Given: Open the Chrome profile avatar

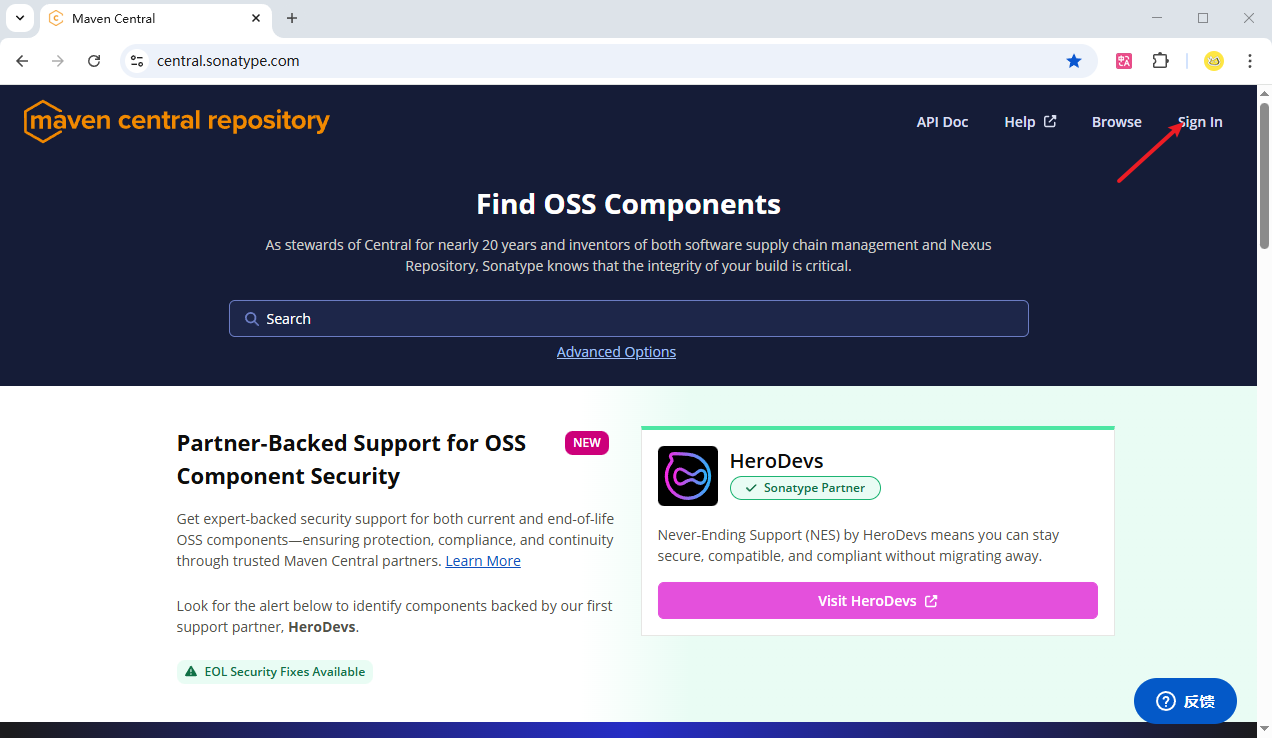Looking at the screenshot, I should (x=1213, y=61).
